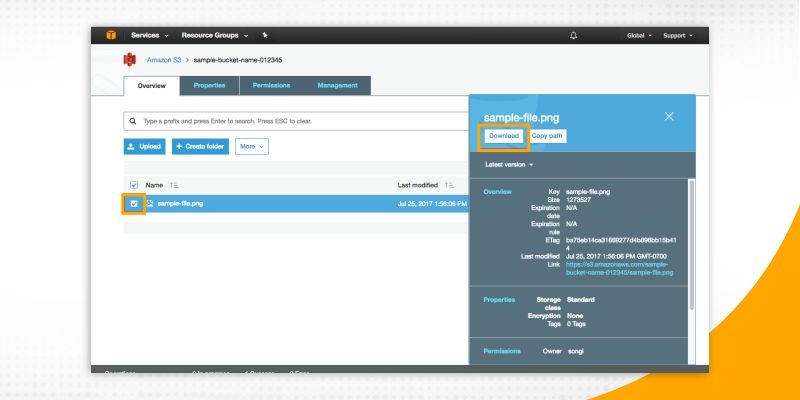Expand the Latest version selector

509,164
